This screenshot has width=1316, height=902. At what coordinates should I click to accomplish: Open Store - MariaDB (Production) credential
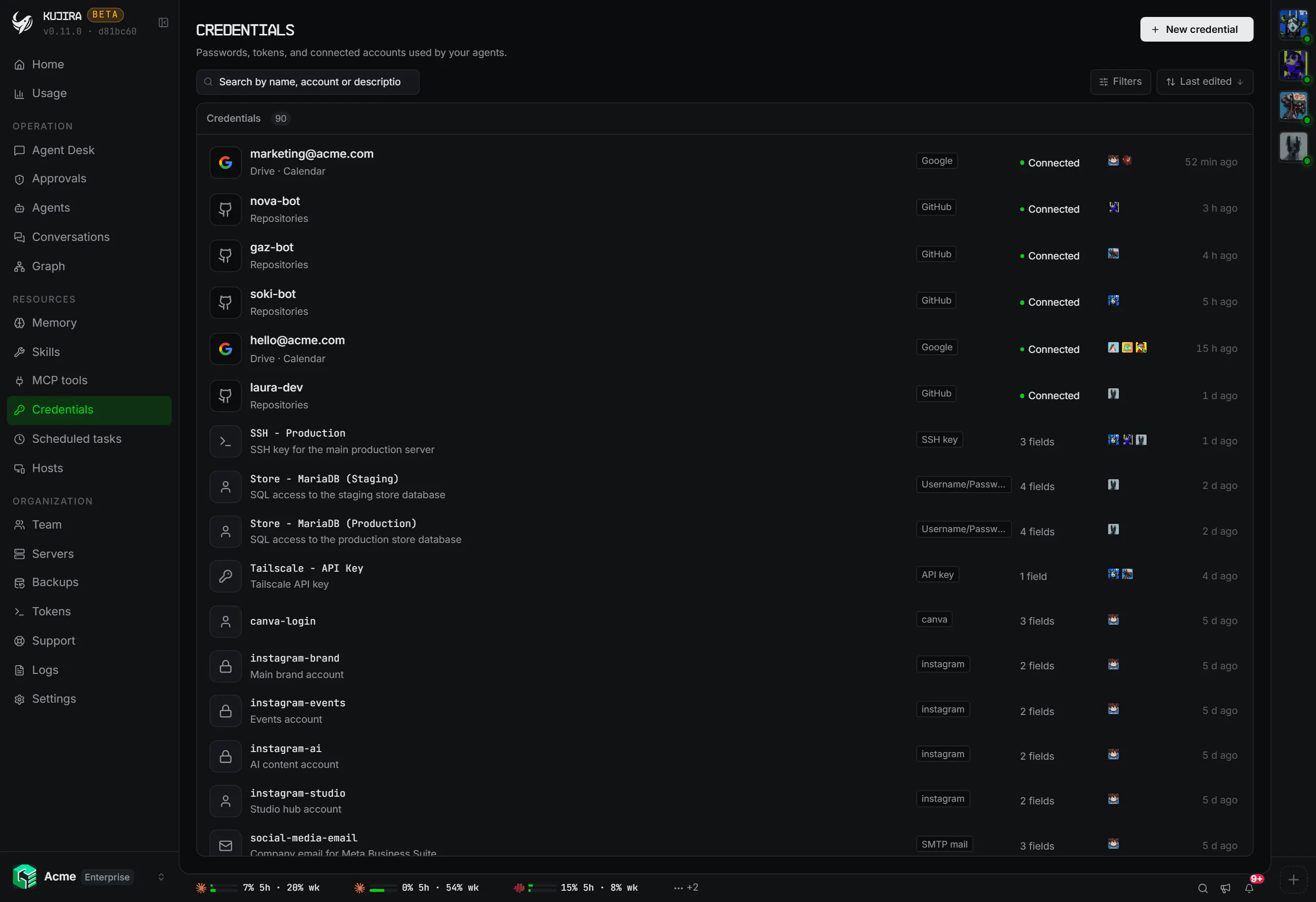pos(724,532)
